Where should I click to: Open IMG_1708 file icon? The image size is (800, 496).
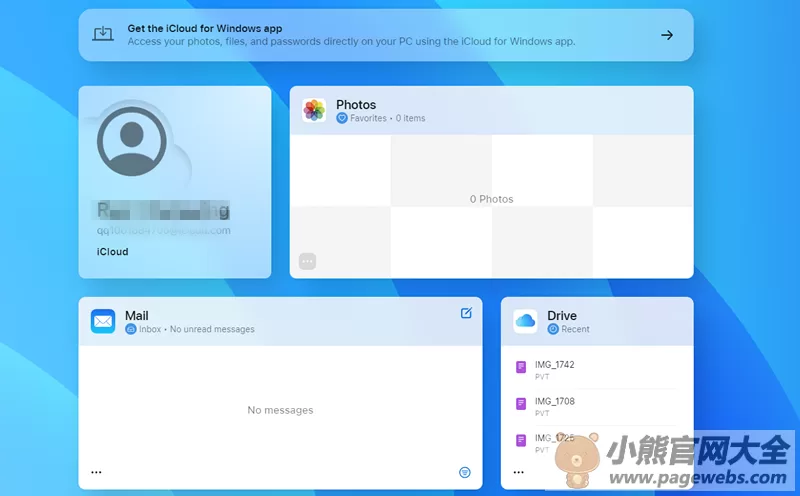coord(521,404)
